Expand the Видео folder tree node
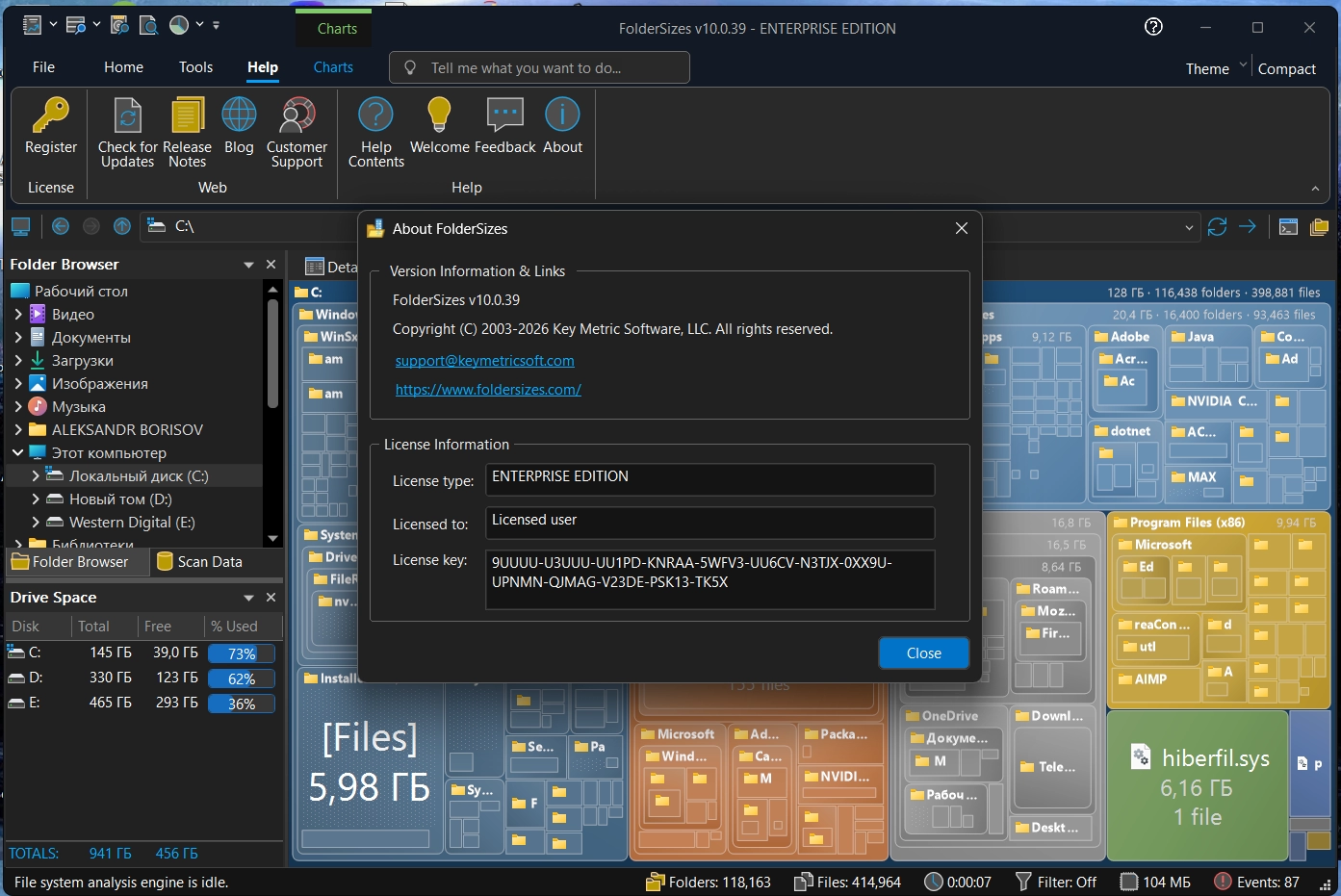The height and width of the screenshot is (896, 1341). pos(18,314)
